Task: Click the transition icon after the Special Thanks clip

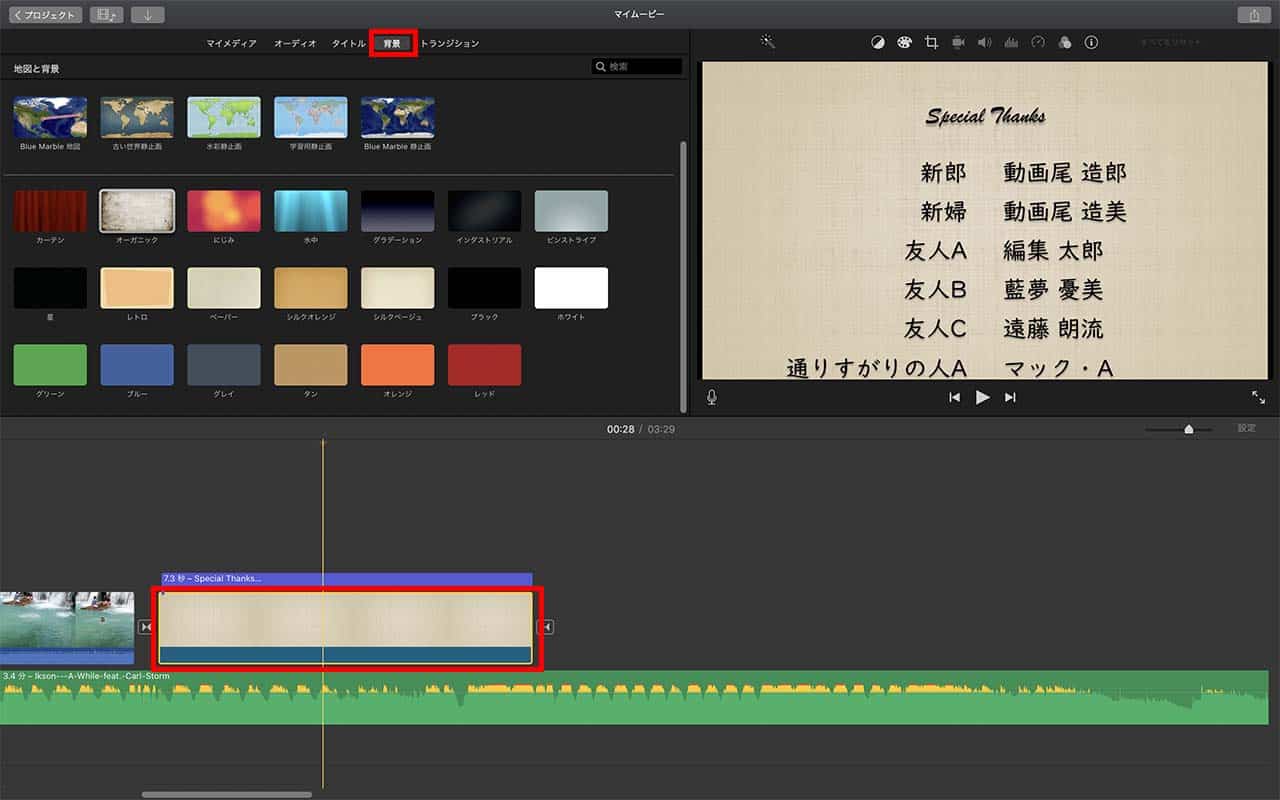Action: coord(545,627)
